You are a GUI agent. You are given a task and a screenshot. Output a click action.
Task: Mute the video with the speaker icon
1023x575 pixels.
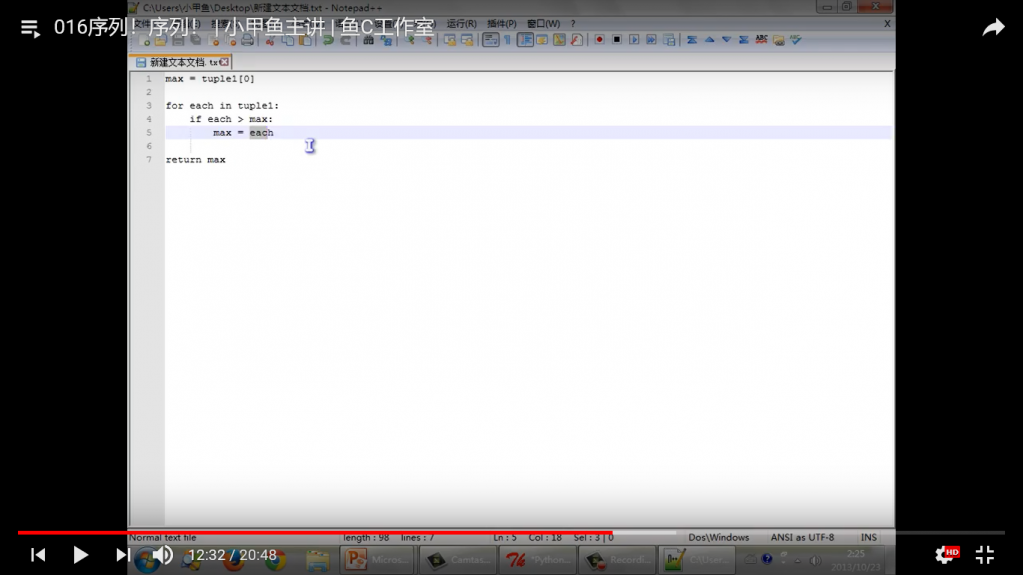click(164, 555)
